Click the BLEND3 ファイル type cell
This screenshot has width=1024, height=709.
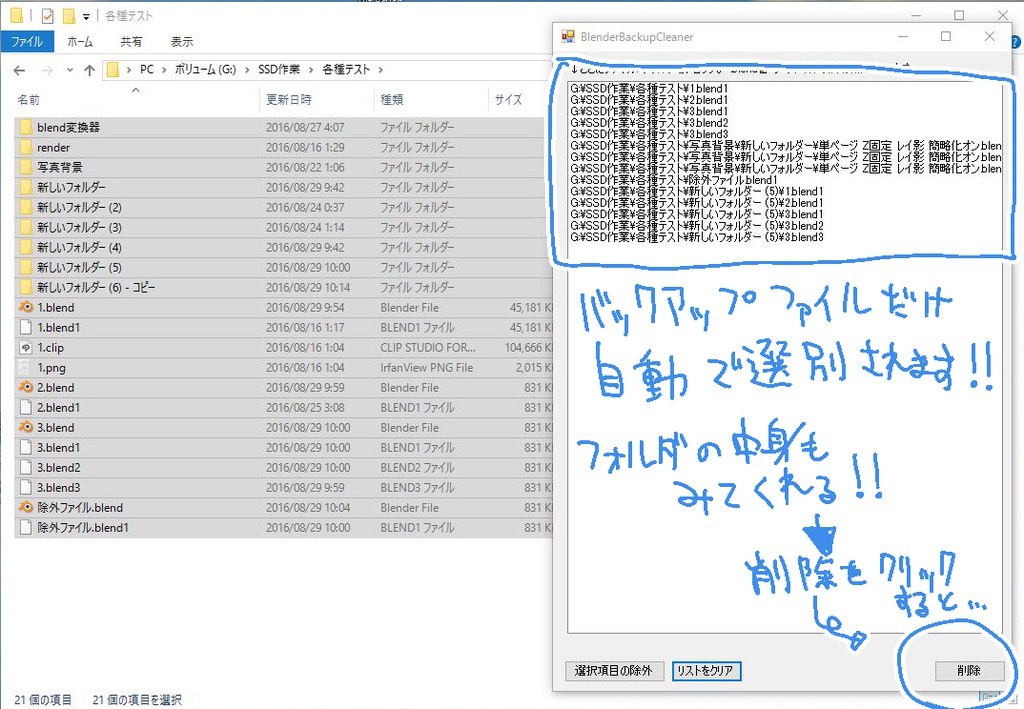tap(417, 488)
